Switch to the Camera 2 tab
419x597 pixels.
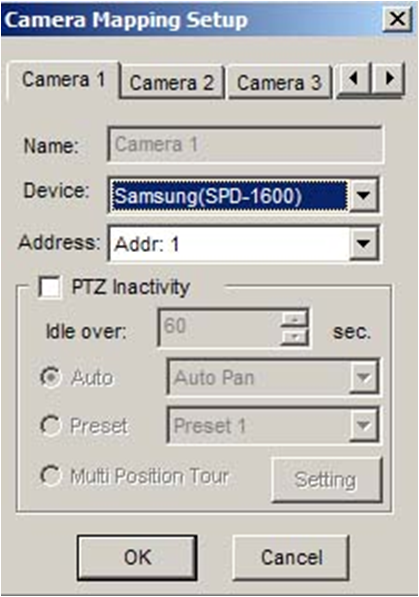tap(171, 83)
